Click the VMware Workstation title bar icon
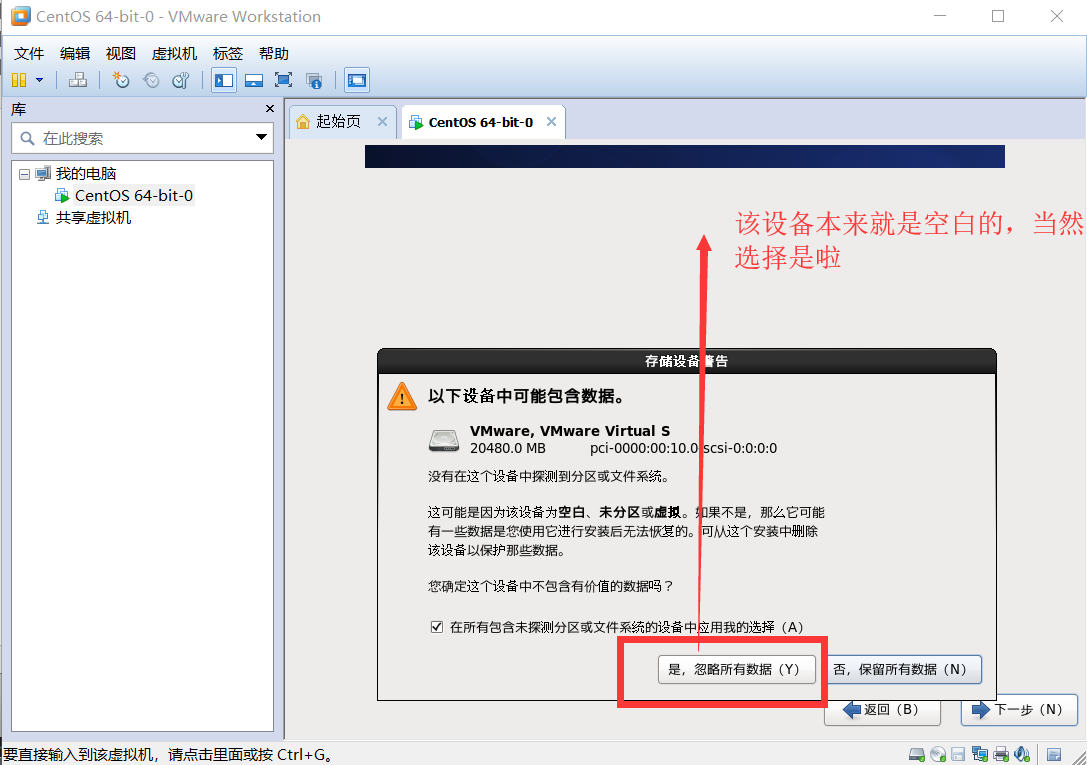 click(20, 16)
